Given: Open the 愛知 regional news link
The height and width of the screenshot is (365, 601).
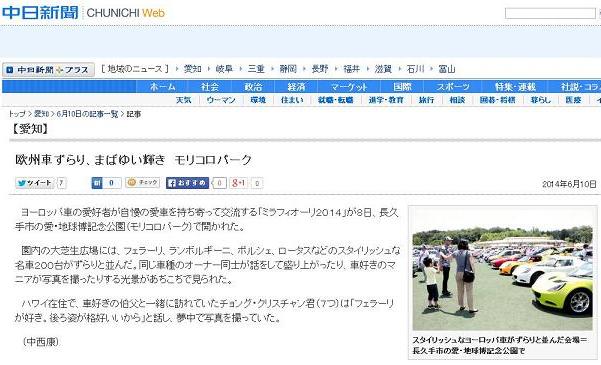Looking at the screenshot, I should [x=192, y=69].
